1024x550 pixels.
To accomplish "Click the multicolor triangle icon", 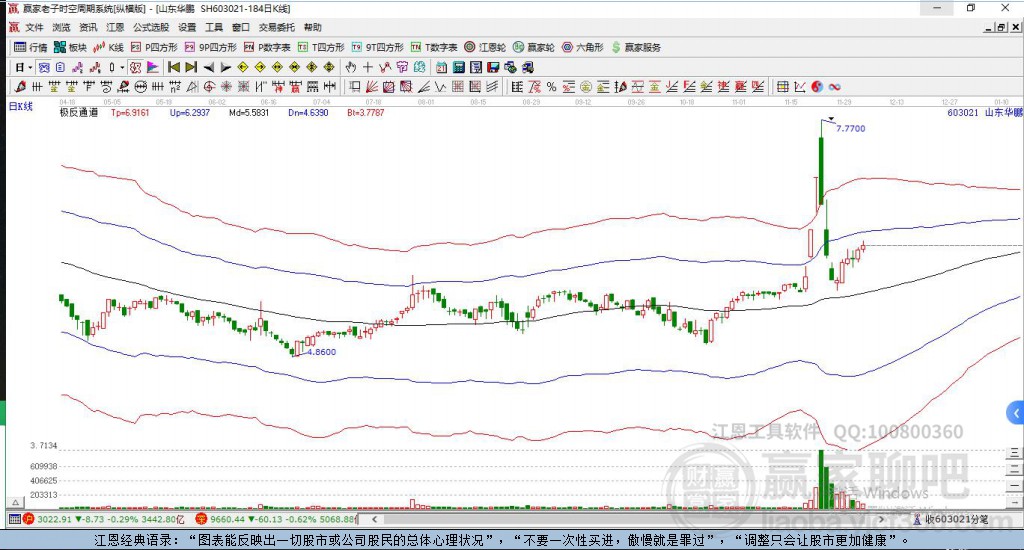I will [152, 67].
